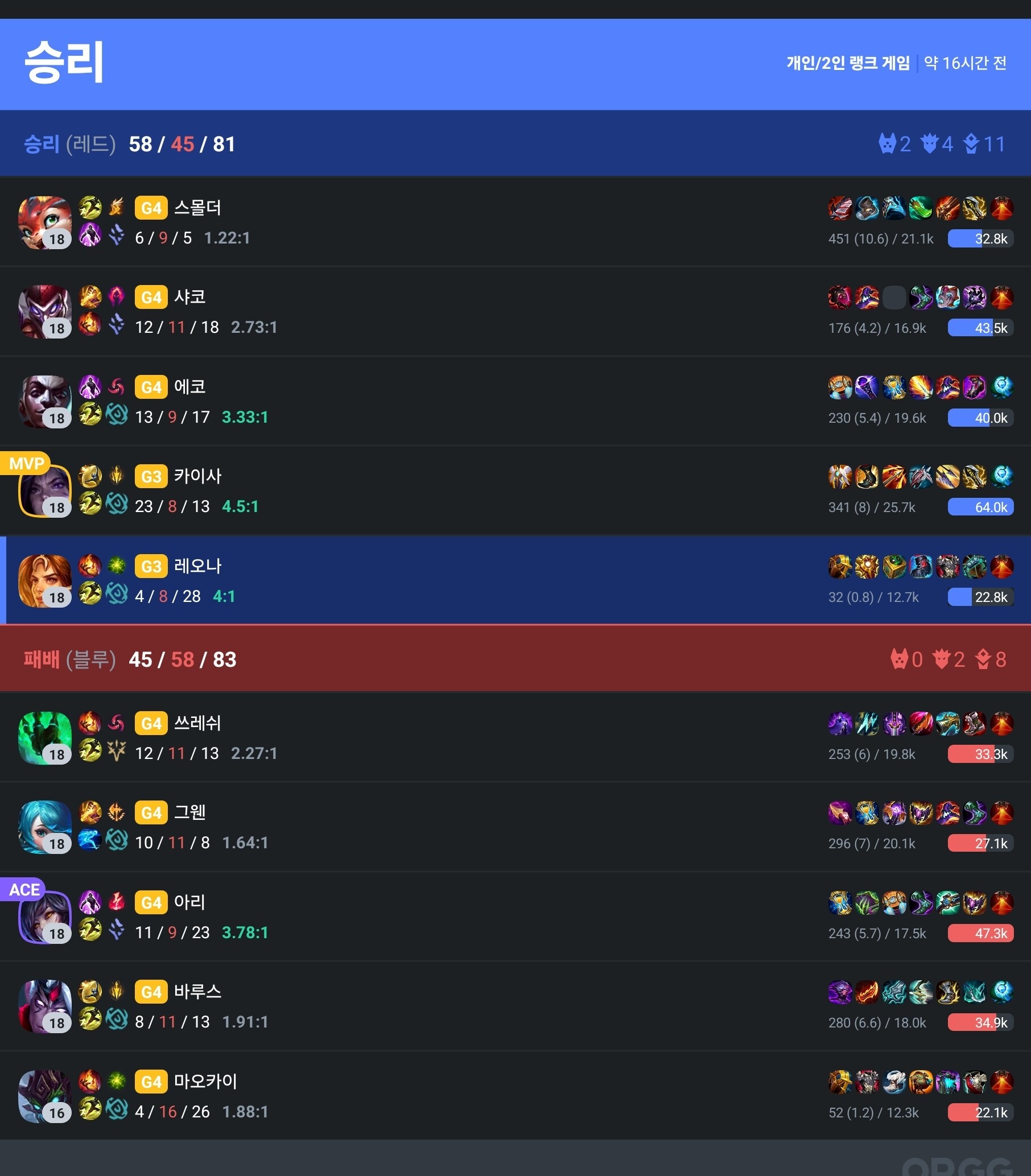1031x1176 pixels.
Task: Click the dragon icon in blue team header
Action: tap(941, 659)
